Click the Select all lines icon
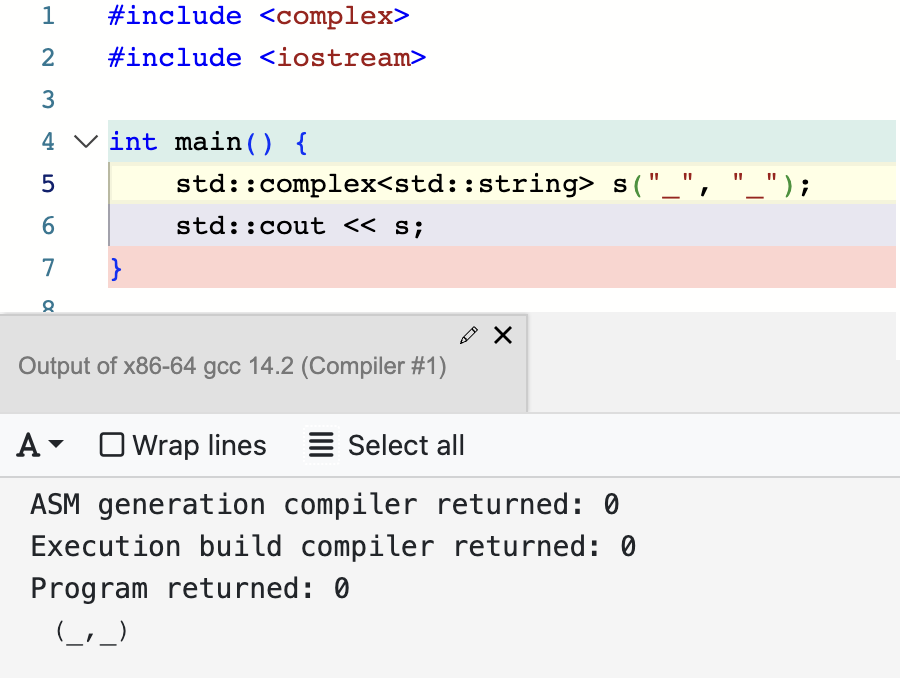900x678 pixels. (x=321, y=445)
